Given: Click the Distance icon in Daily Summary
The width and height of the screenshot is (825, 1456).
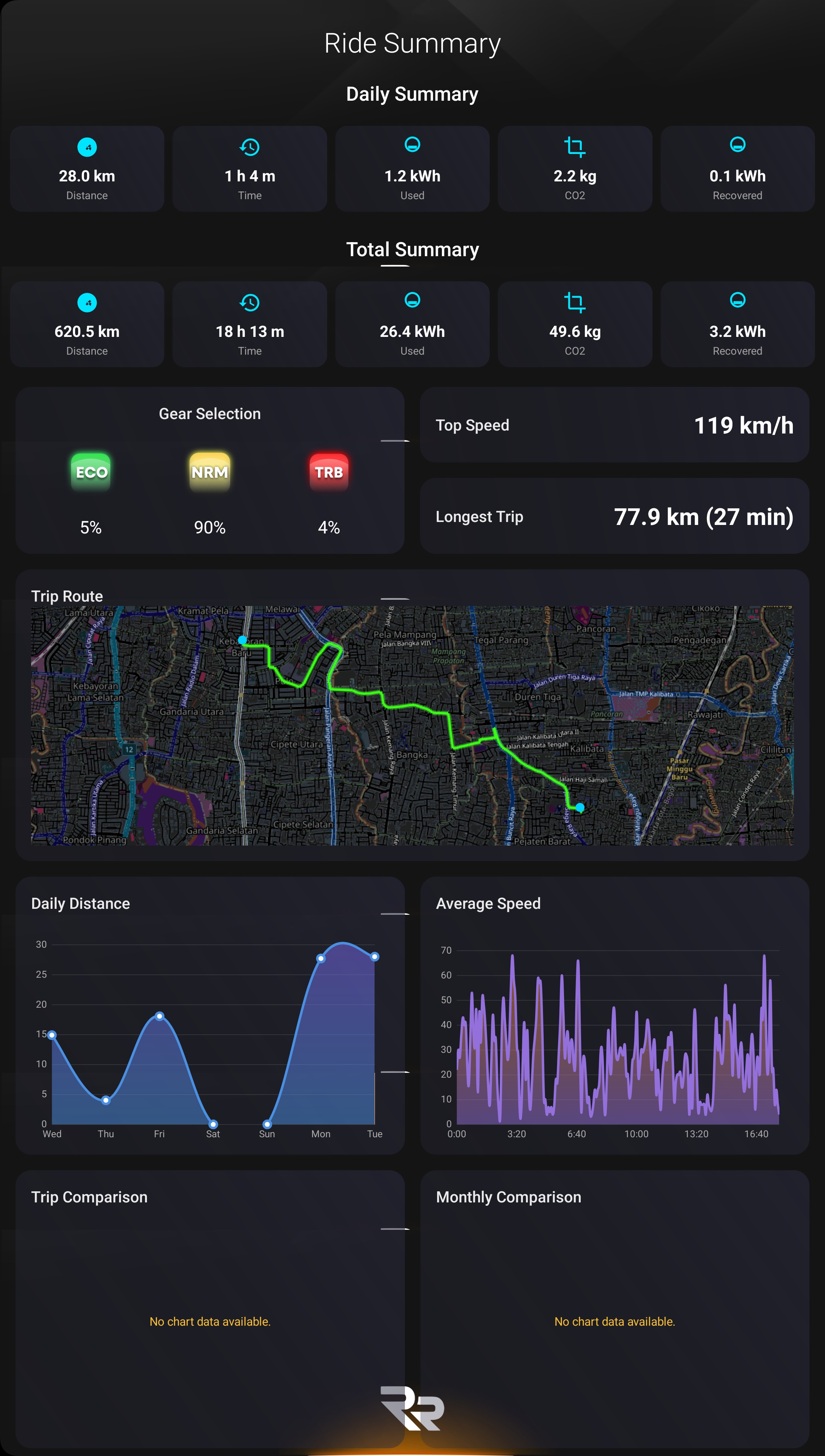Looking at the screenshot, I should pyautogui.click(x=87, y=147).
